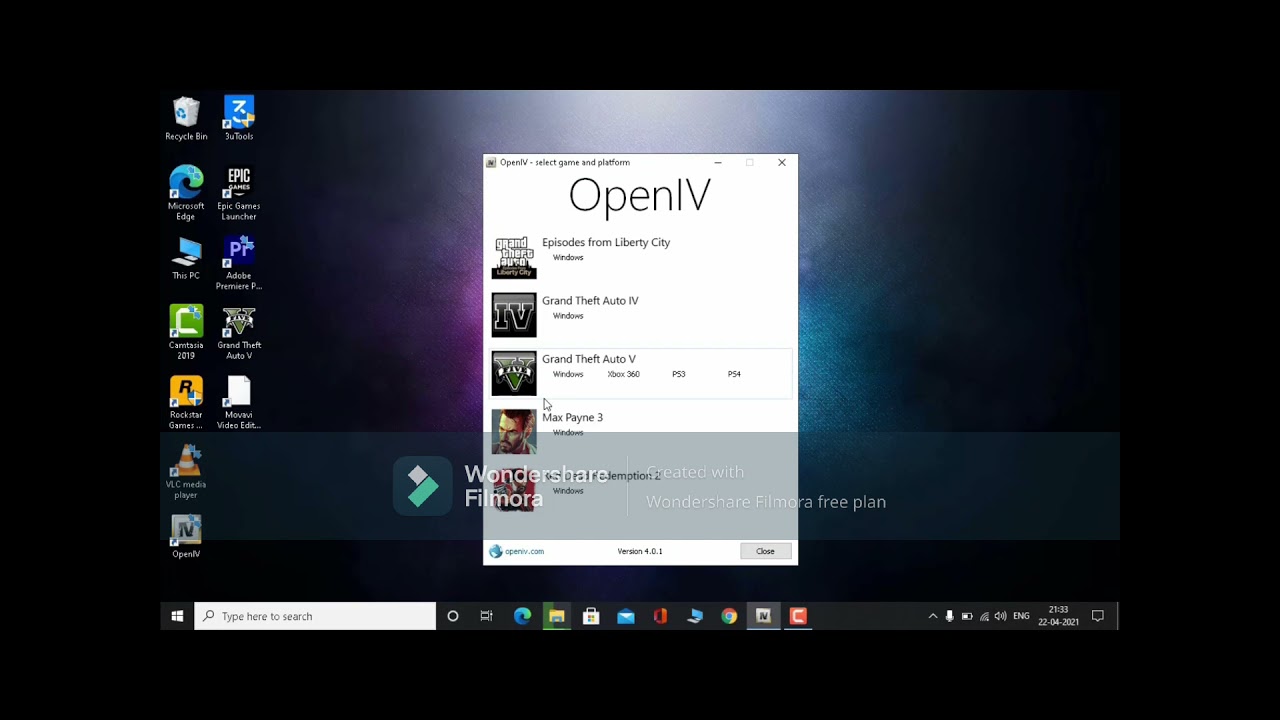Click the Grand Theft Auto V title text
The image size is (1280, 720).
(x=589, y=359)
